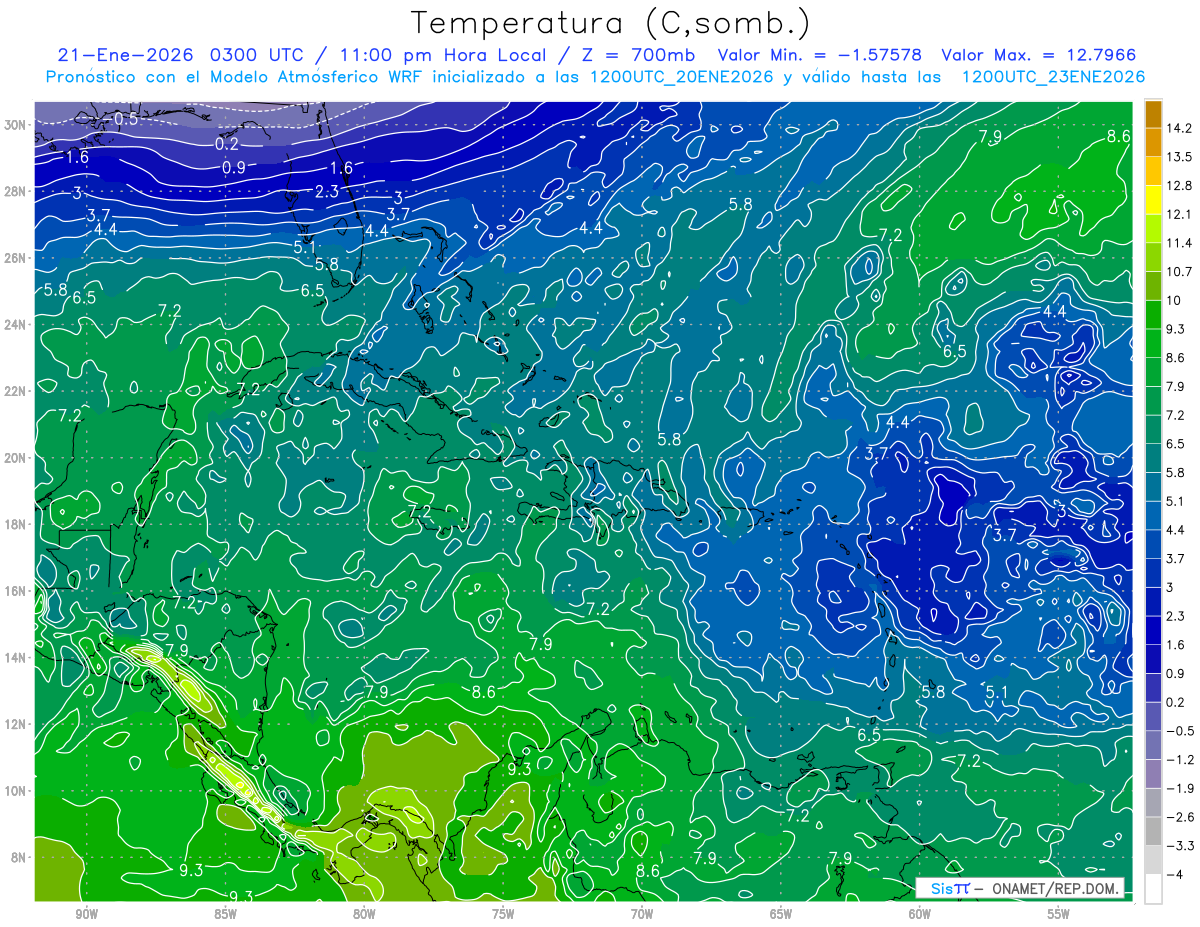Click the "55W" longitude axis label
The height and width of the screenshot is (927, 1200).
click(1059, 913)
